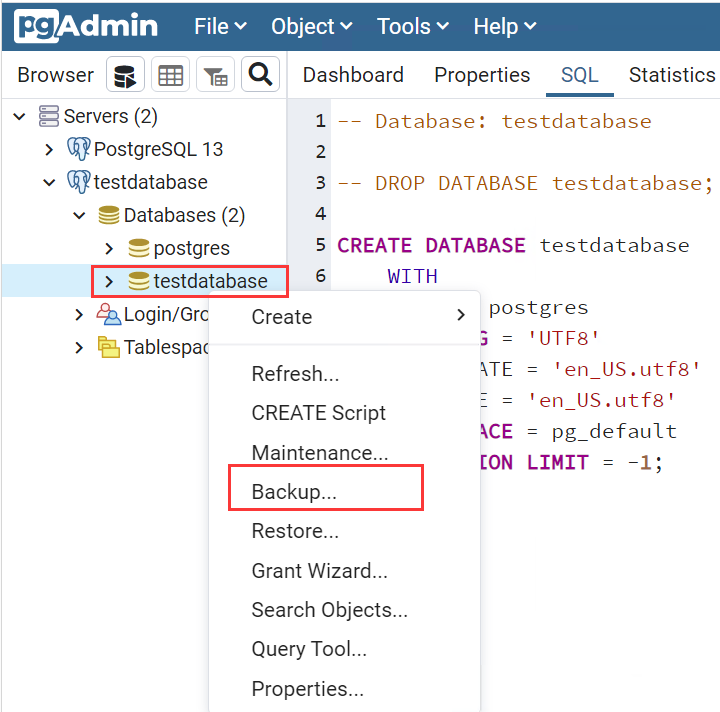720x712 pixels.
Task: Switch to the Dashboard tab
Action: [353, 75]
